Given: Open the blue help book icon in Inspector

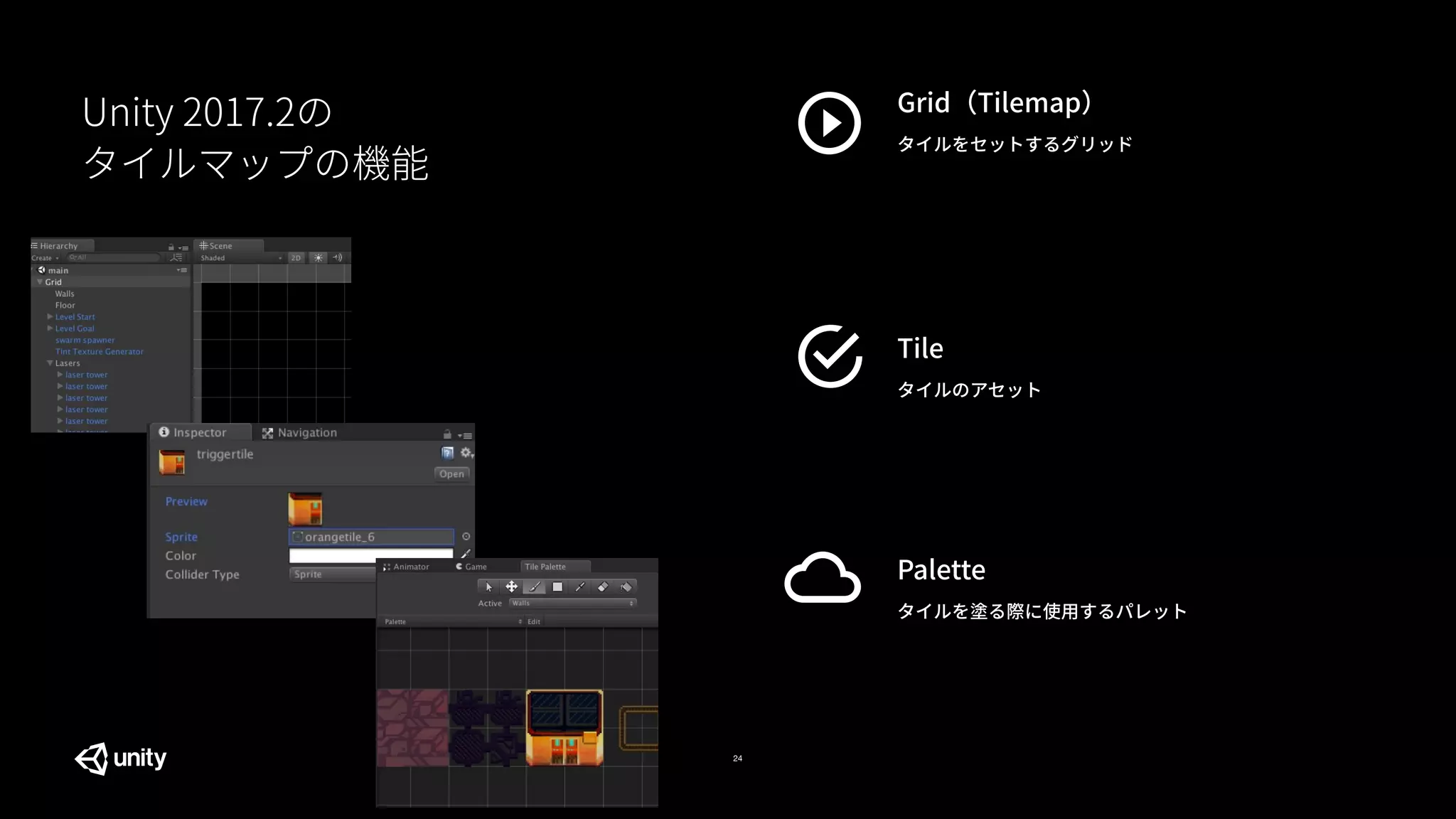Looking at the screenshot, I should pyautogui.click(x=447, y=453).
